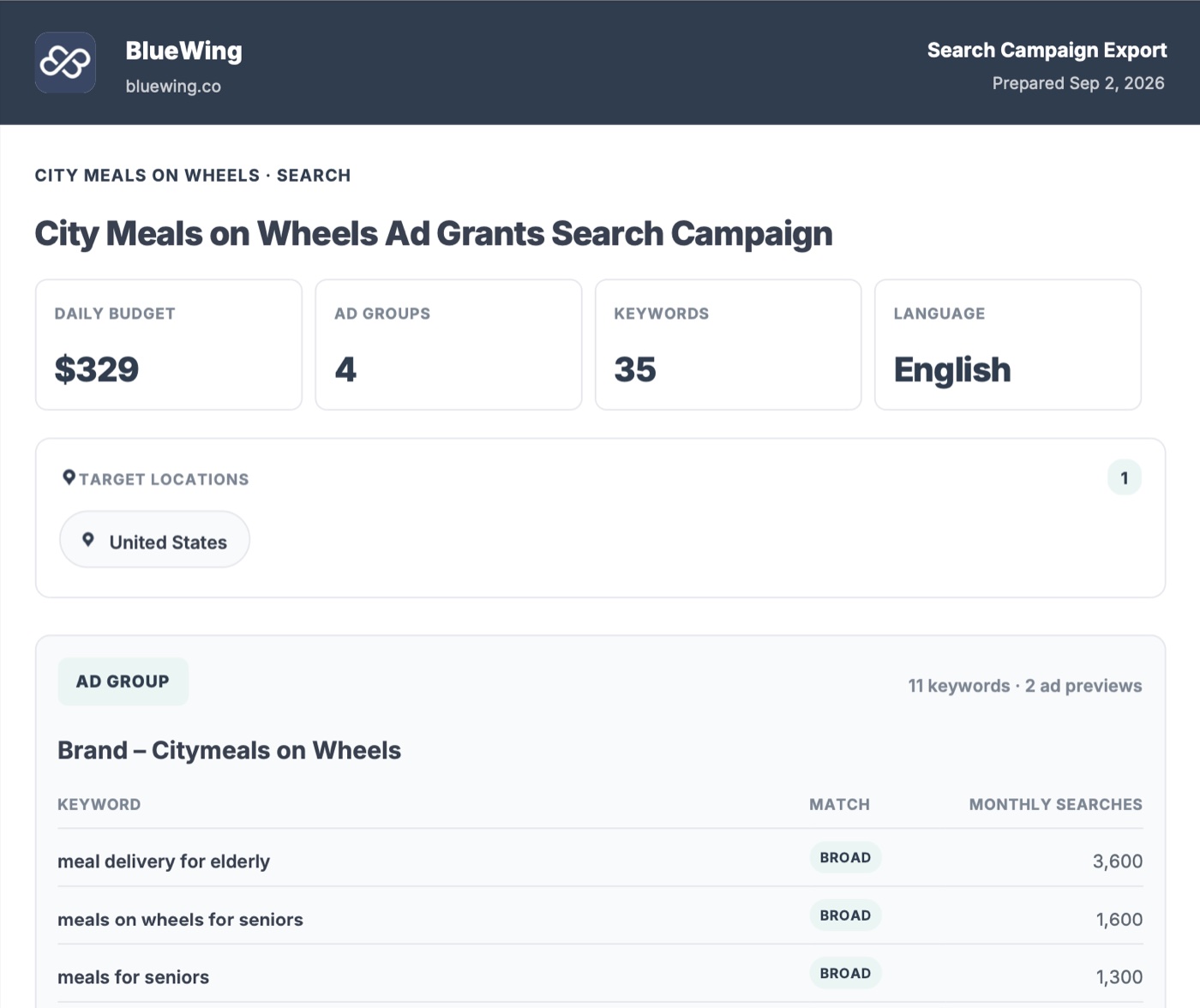Click the BROAD tag for meals on wheels for seniors
The image size is (1200, 1008).
point(845,915)
